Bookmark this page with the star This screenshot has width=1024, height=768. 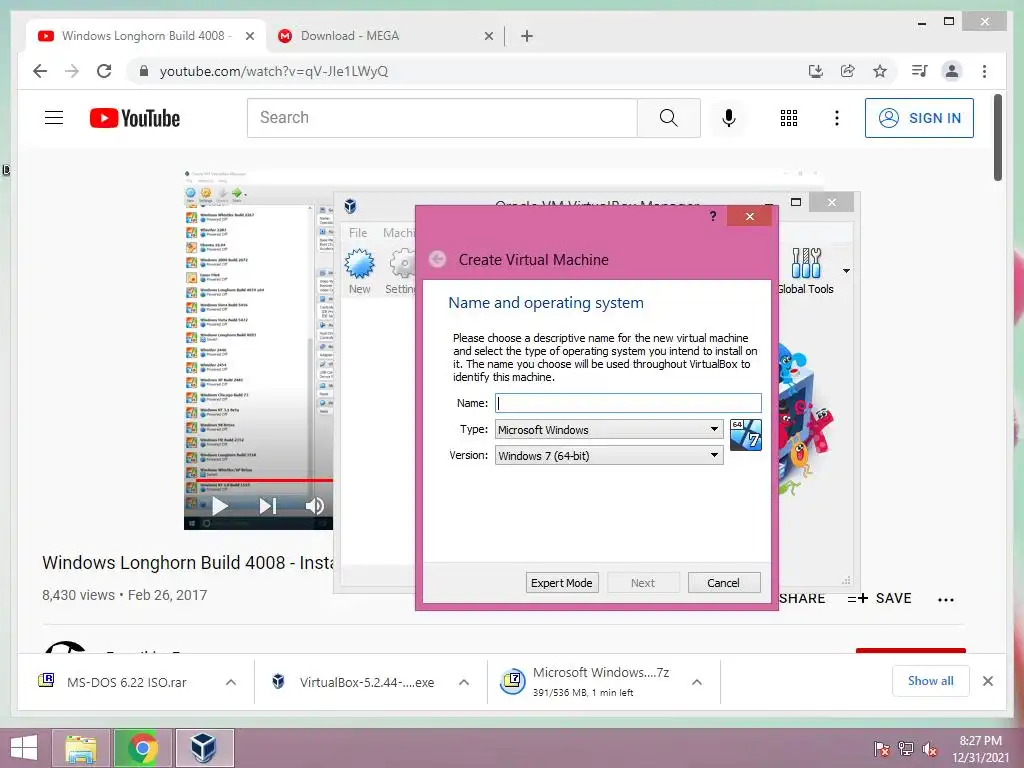pyautogui.click(x=880, y=71)
